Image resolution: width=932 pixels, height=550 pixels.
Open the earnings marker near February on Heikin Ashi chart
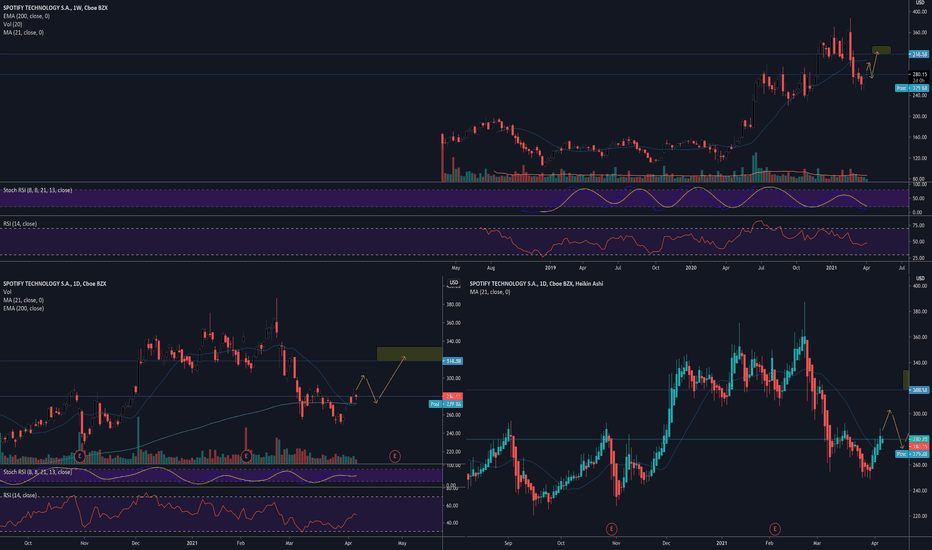coord(774,529)
